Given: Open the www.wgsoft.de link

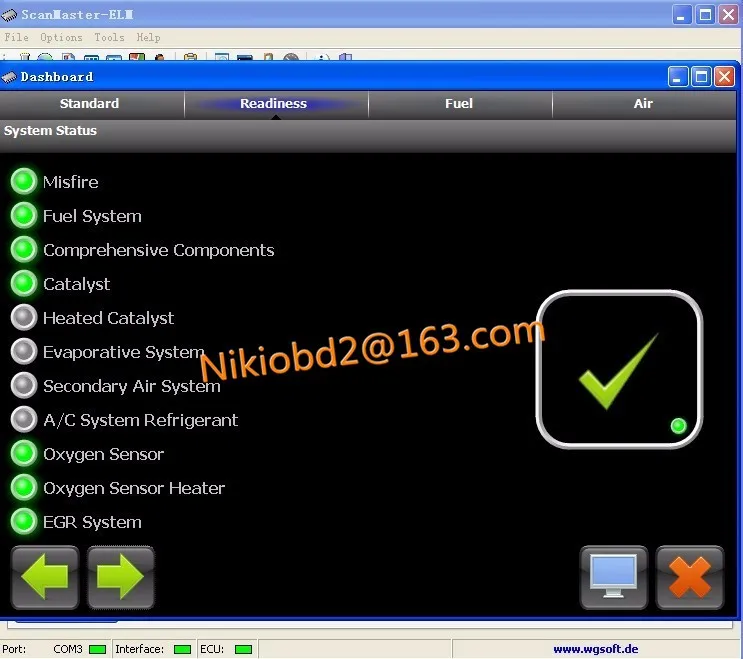Looking at the screenshot, I should [x=596, y=649].
